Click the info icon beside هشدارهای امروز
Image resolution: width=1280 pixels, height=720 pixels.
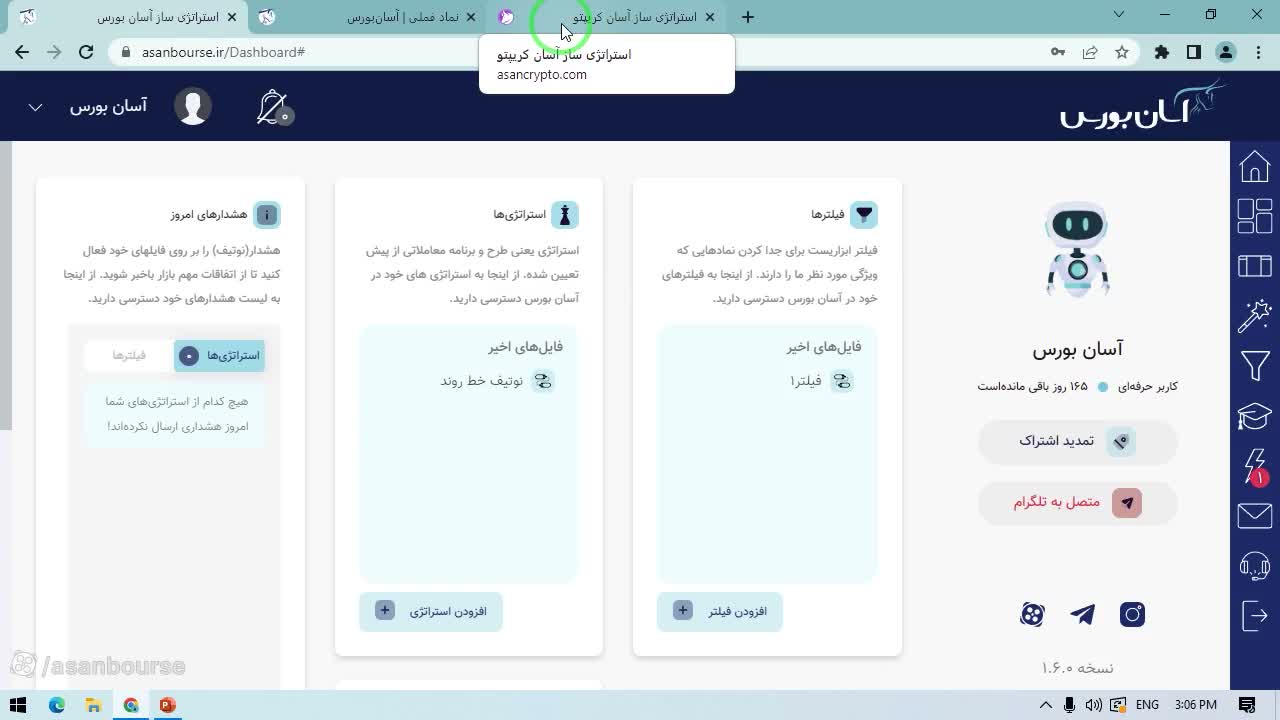click(x=267, y=214)
